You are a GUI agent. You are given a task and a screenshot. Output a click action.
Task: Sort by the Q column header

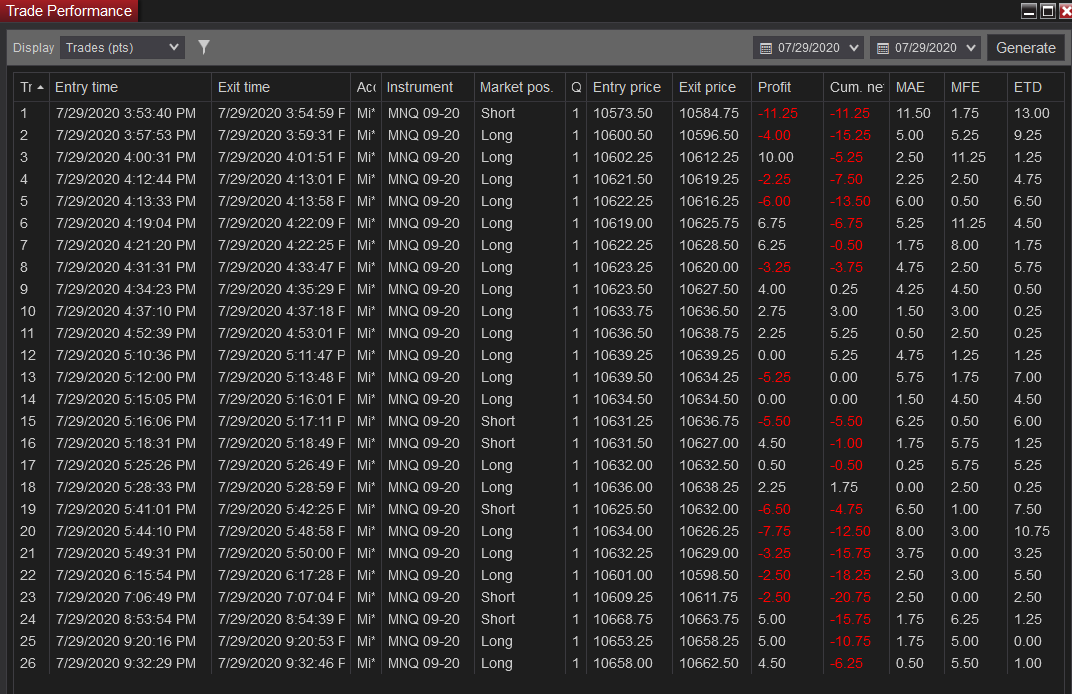click(576, 88)
